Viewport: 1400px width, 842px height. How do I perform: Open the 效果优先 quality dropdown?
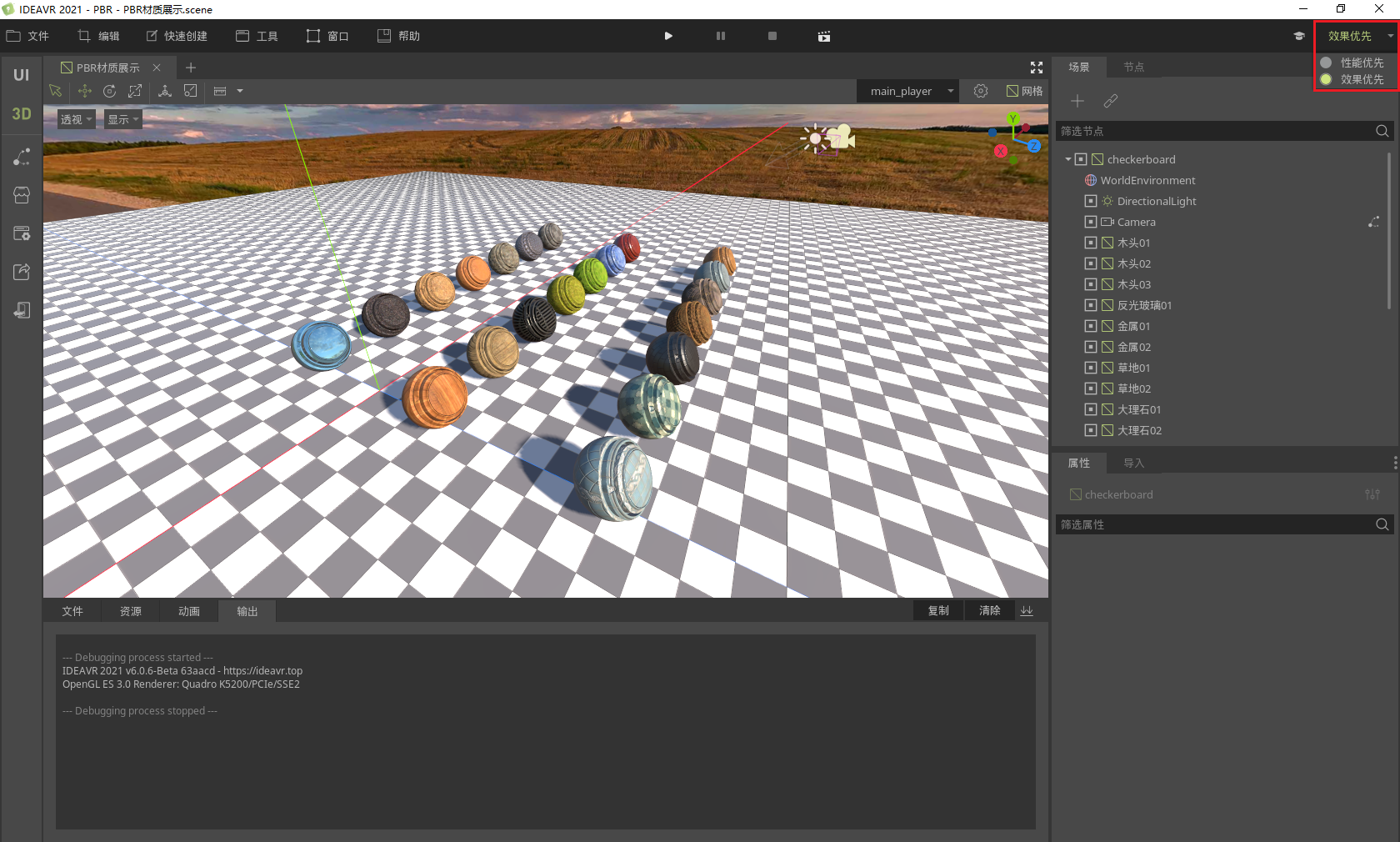click(x=1357, y=36)
